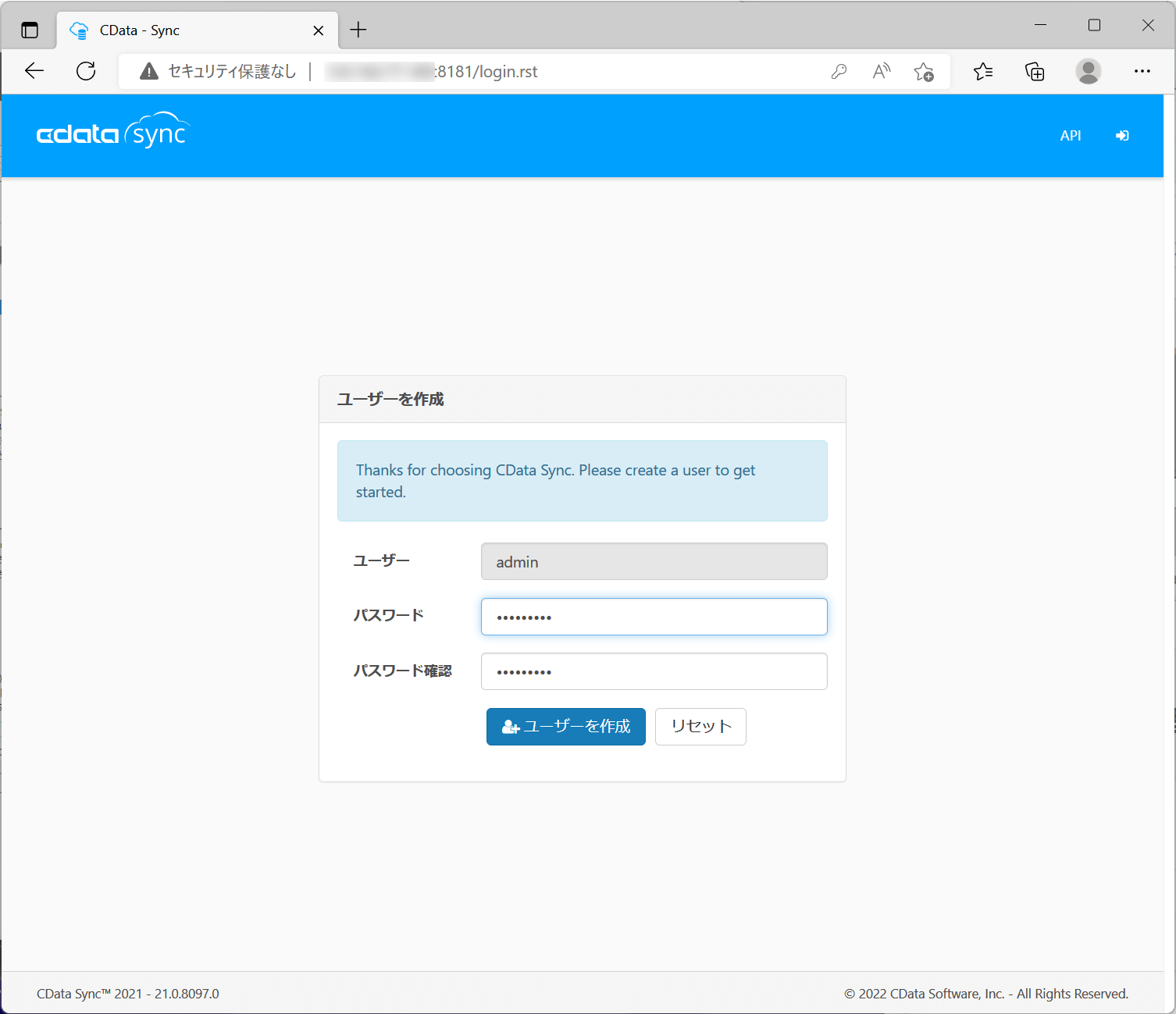Click the not-secure warning triangle icon
The width and height of the screenshot is (1176, 1014).
tap(148, 72)
